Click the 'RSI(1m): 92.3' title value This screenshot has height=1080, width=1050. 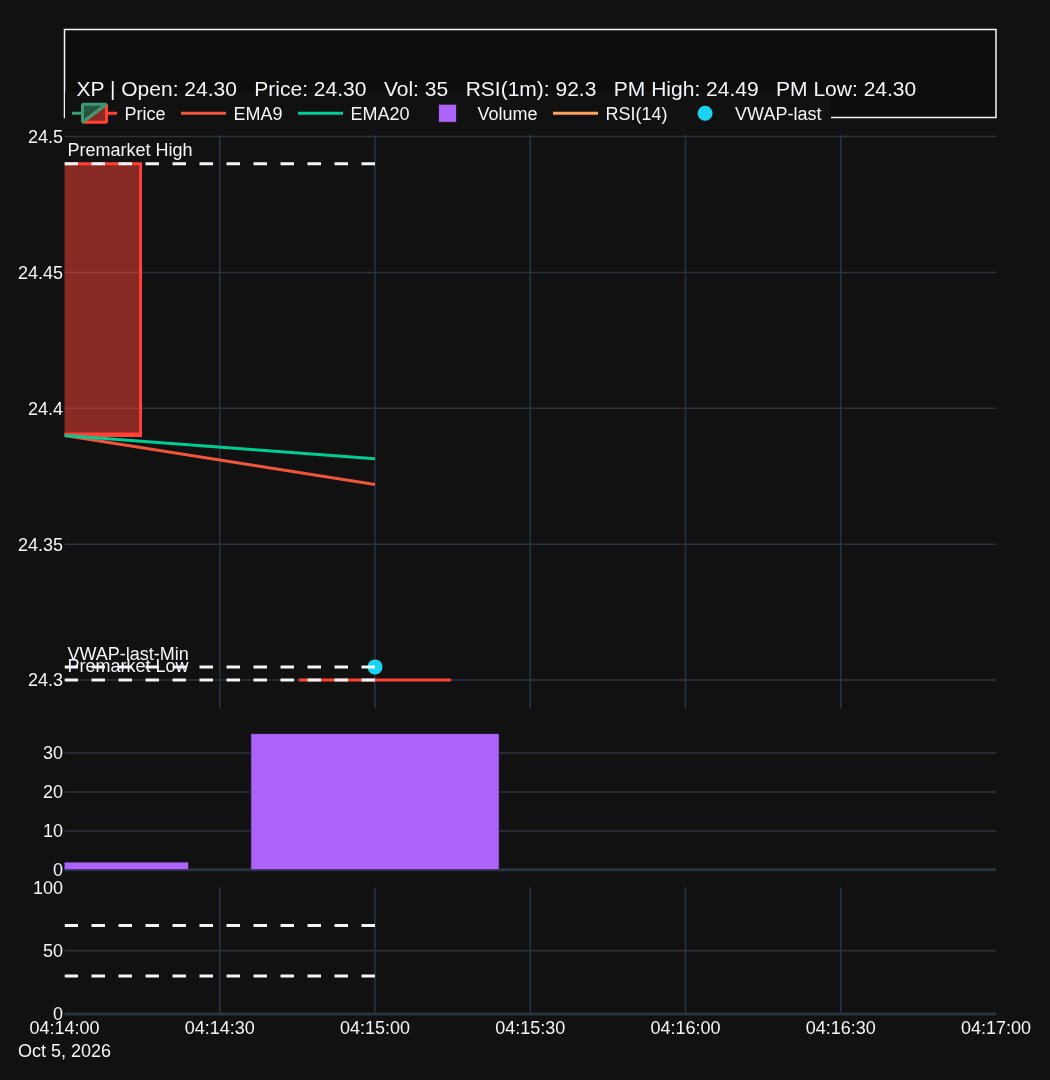531,90
